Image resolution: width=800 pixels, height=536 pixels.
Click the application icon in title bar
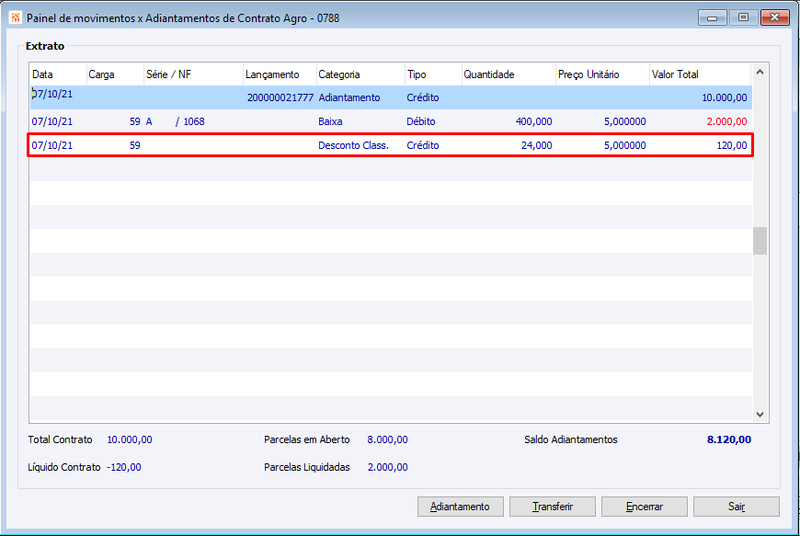[15, 18]
